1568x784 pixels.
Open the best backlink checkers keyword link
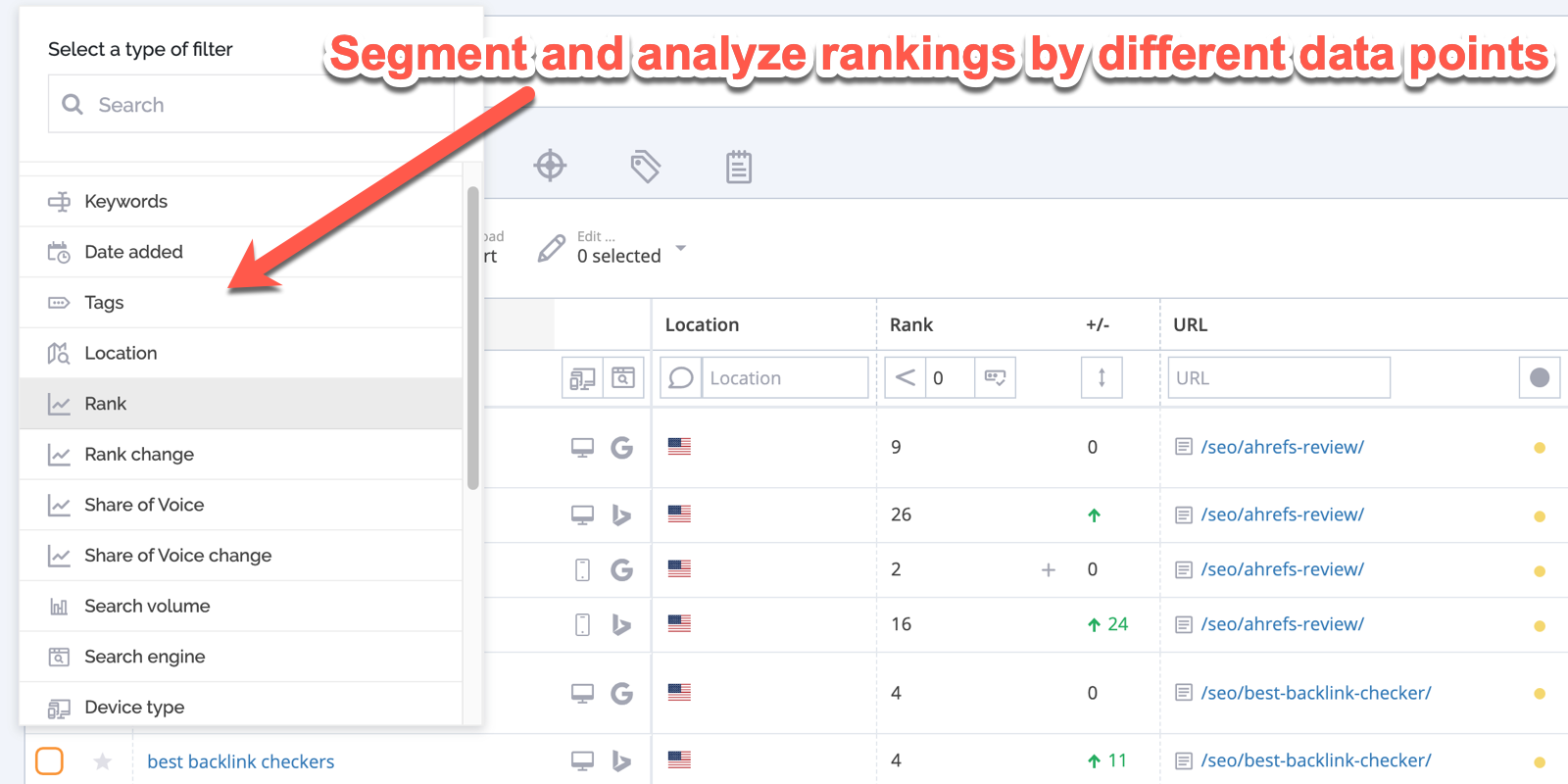(240, 761)
